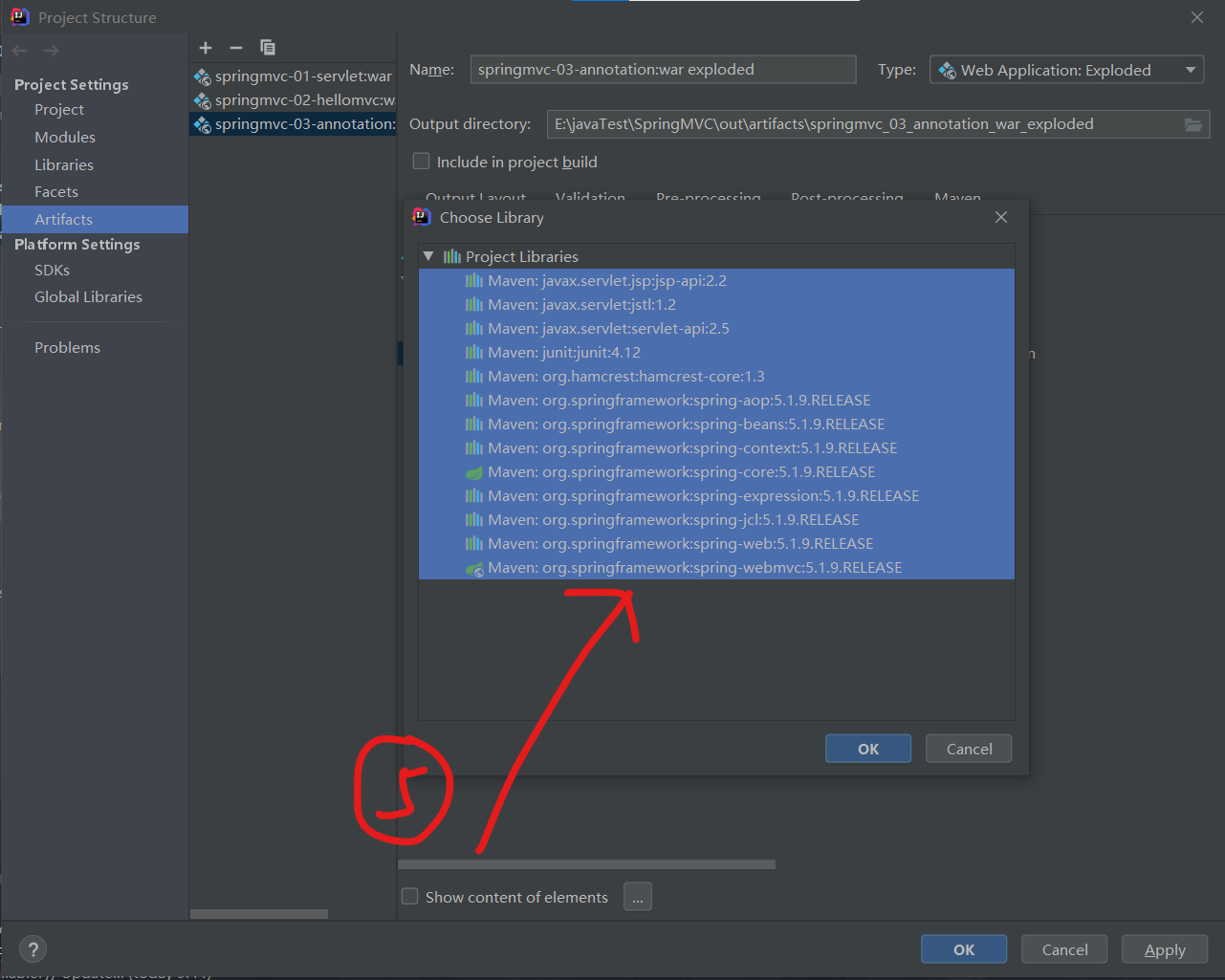Screen dimensions: 1225x980
Task: Select spring-beans:5.1.9.RELEASE library
Action: (716, 425)
